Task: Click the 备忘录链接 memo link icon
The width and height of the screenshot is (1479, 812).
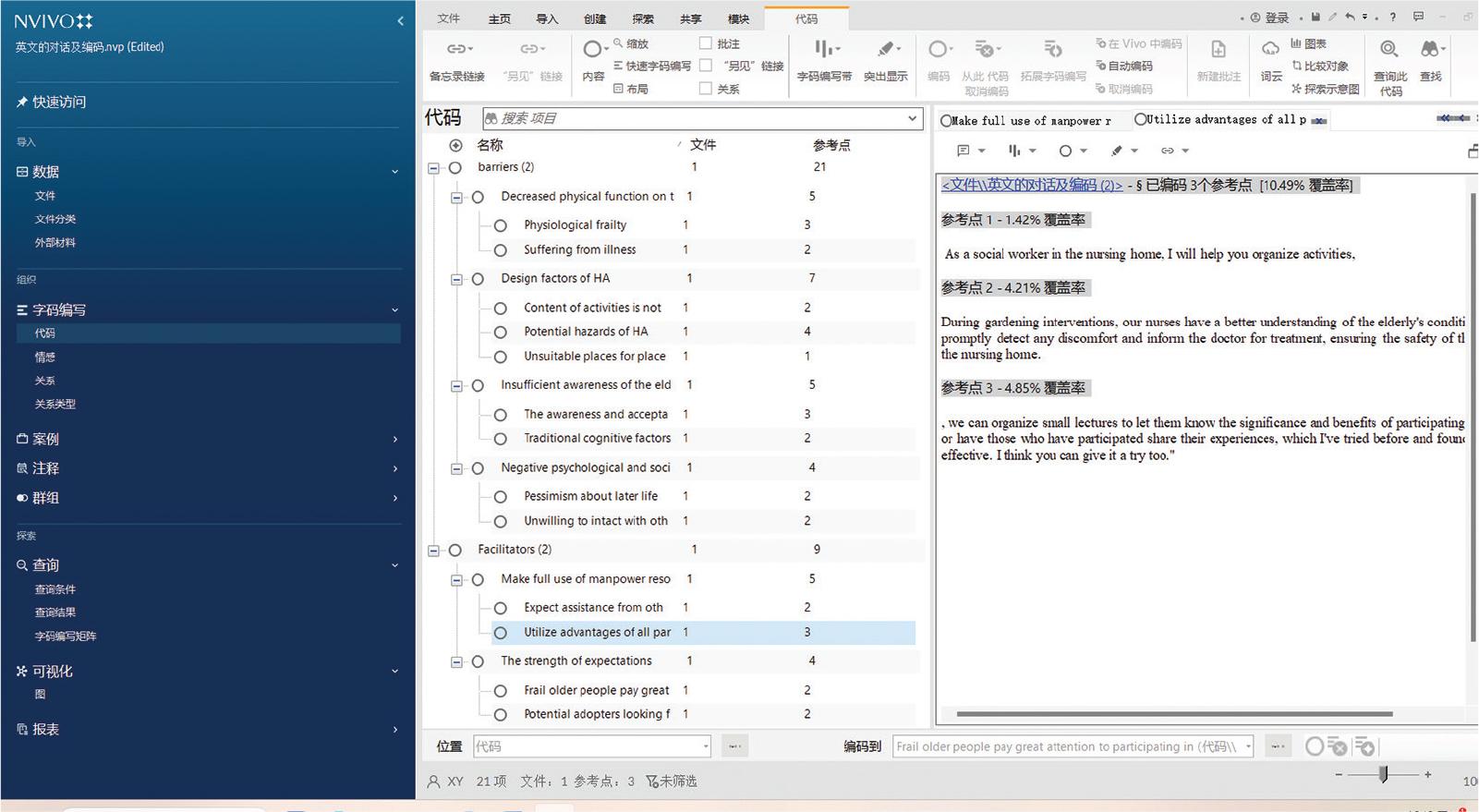Action: click(456, 50)
